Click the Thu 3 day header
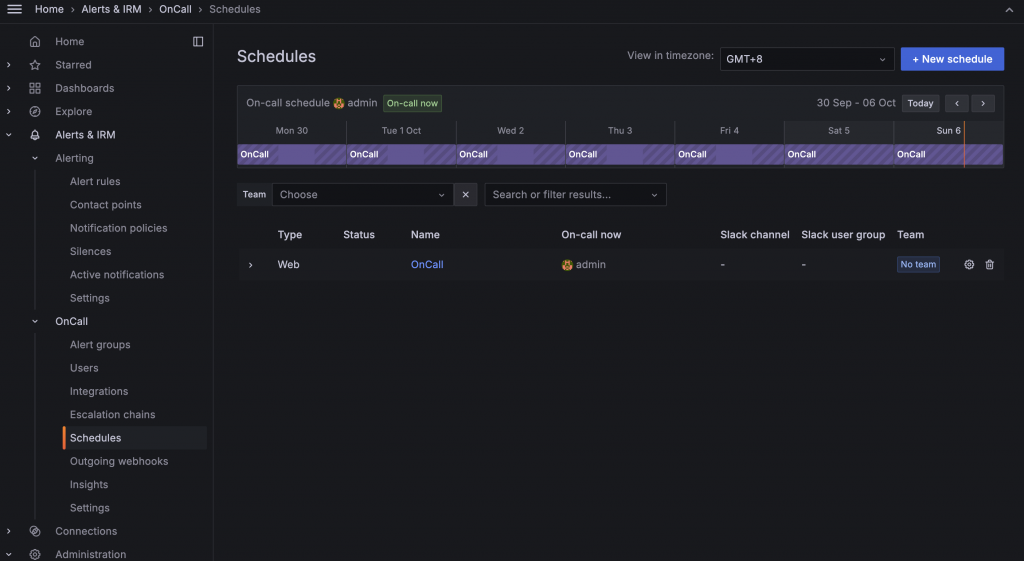The image size is (1024, 561). (x=620, y=131)
